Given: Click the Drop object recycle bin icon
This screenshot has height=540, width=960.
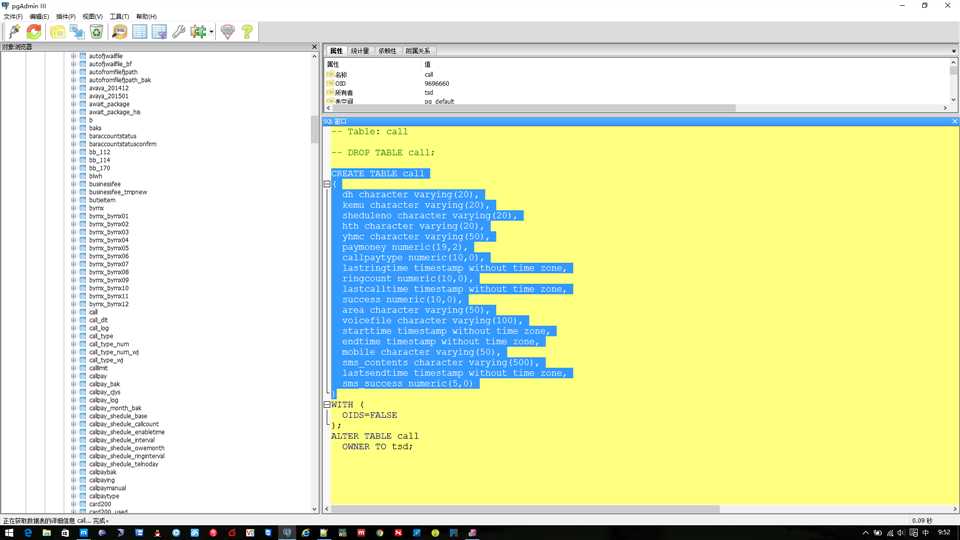Looking at the screenshot, I should tap(97, 31).
